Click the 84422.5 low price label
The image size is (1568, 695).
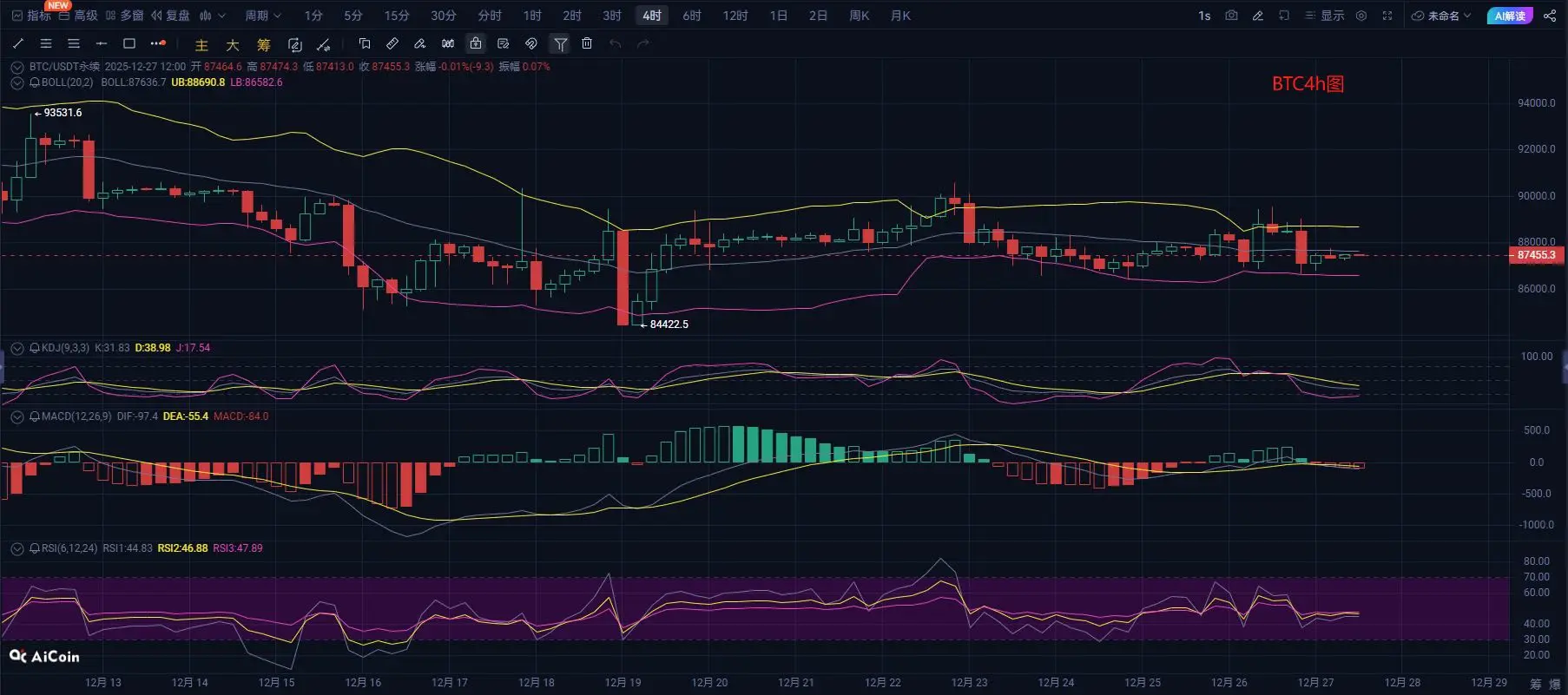click(669, 325)
